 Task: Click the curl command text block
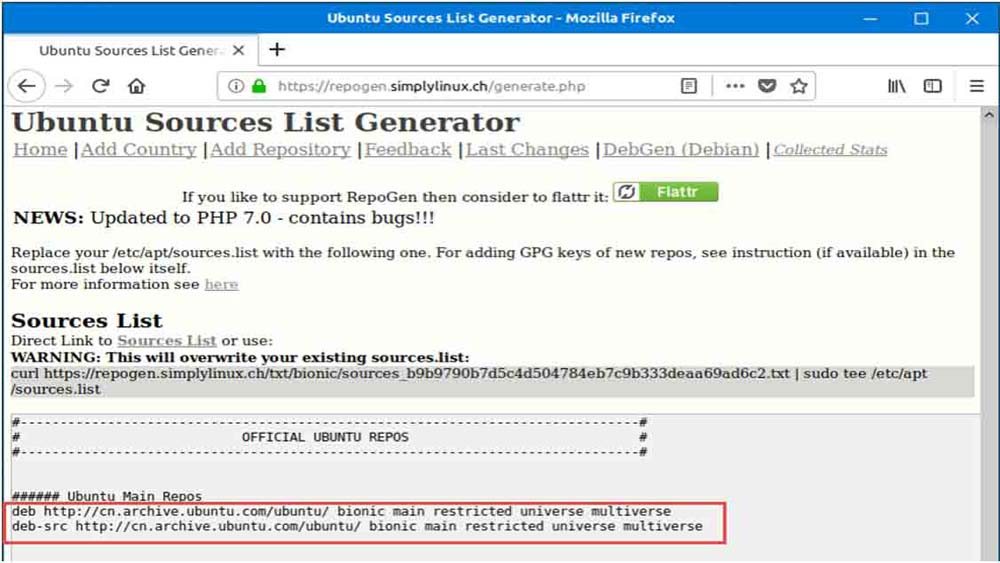492,381
